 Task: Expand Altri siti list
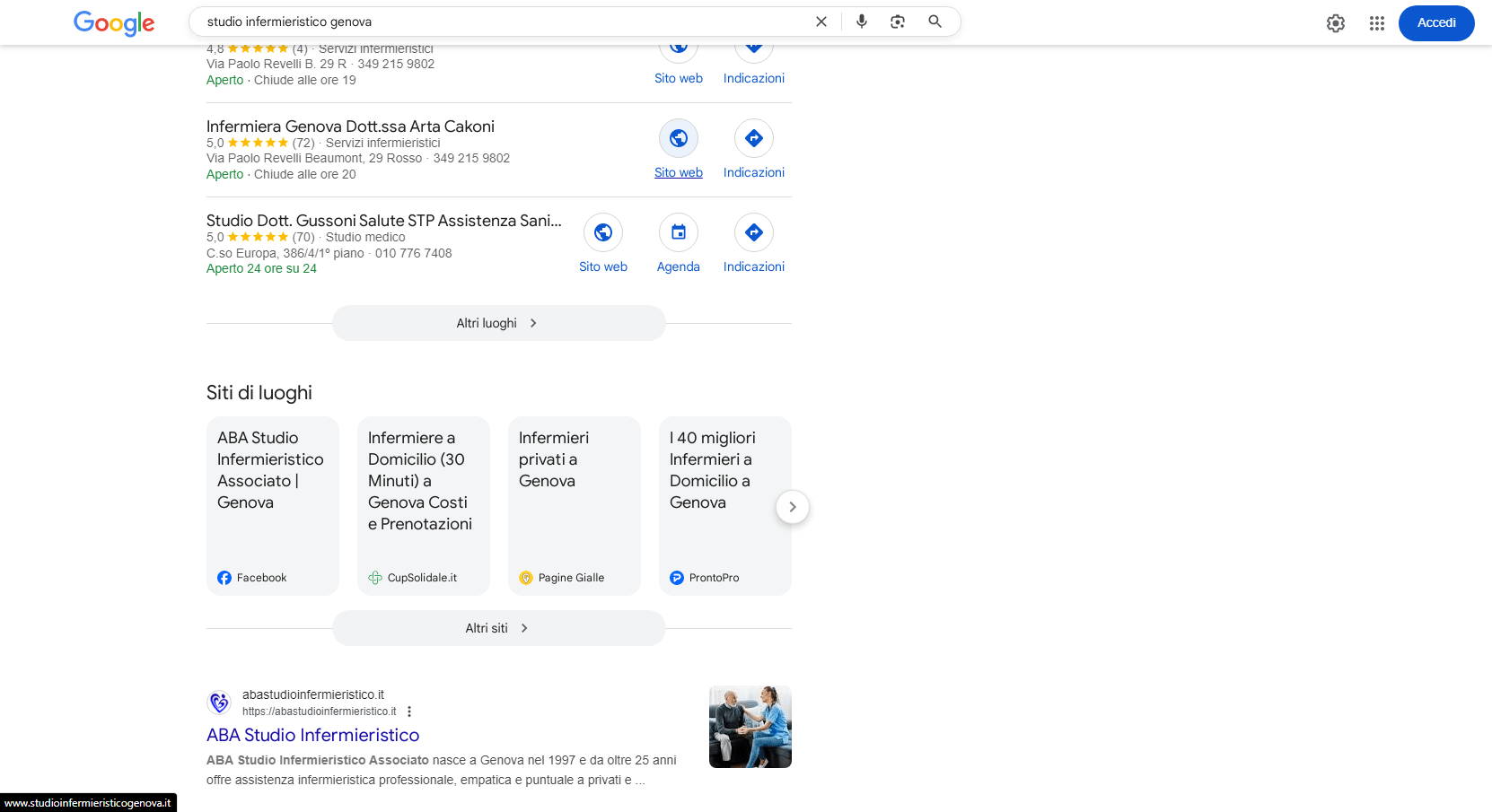click(498, 628)
